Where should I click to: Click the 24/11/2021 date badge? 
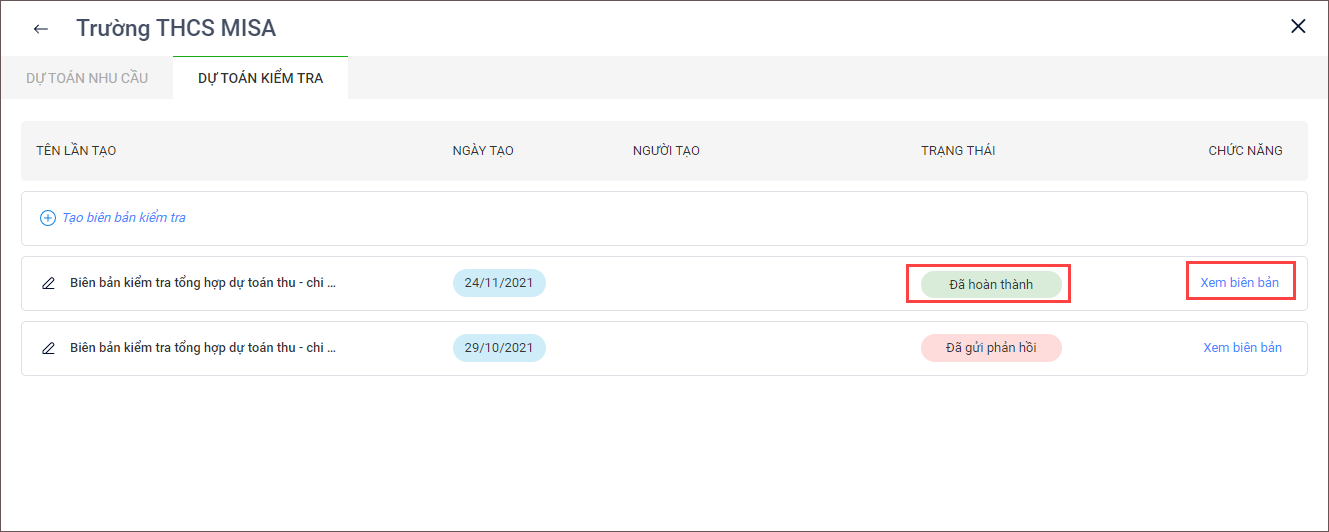click(x=499, y=283)
